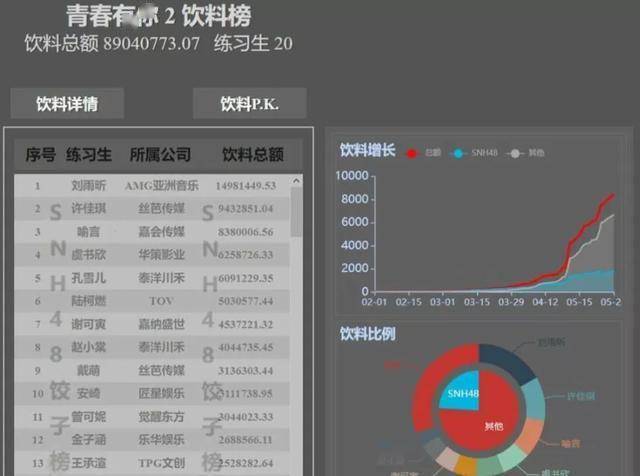This screenshot has height=476, width=640.
Task: Click total value 4537221.32
Action: click(246, 324)
